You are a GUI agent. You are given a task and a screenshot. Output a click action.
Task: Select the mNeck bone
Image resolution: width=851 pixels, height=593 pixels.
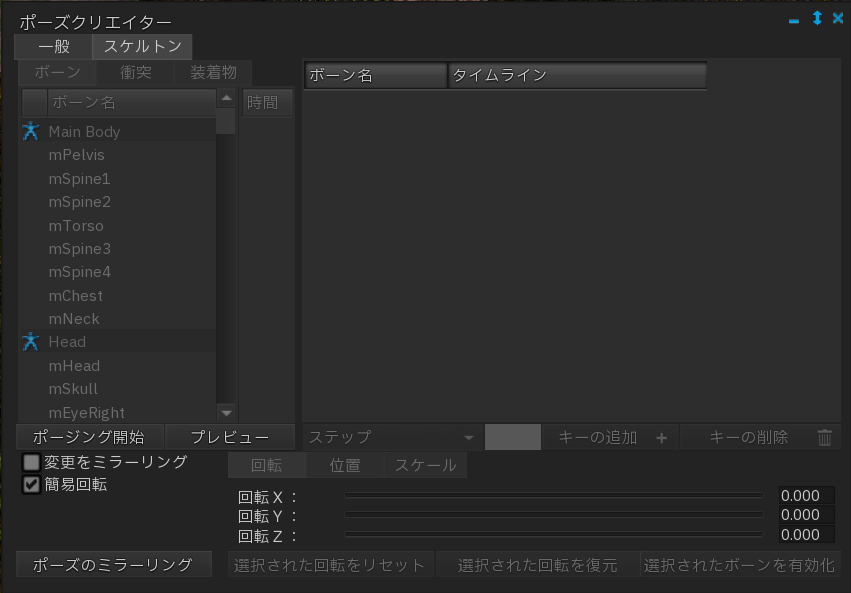[x=118, y=319]
